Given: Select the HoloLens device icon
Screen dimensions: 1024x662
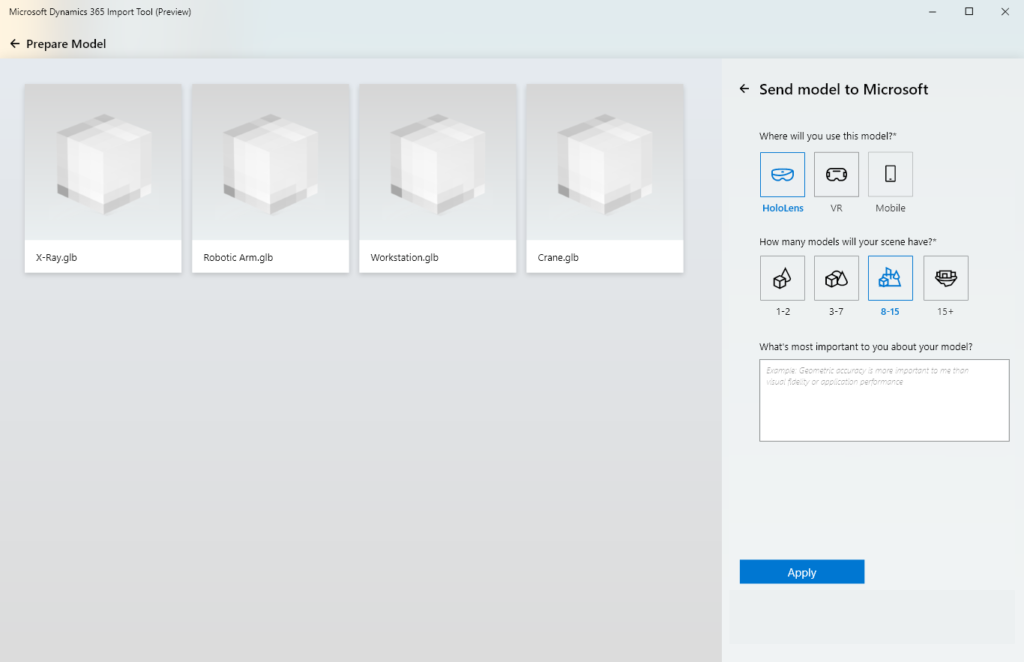Looking at the screenshot, I should (x=782, y=174).
